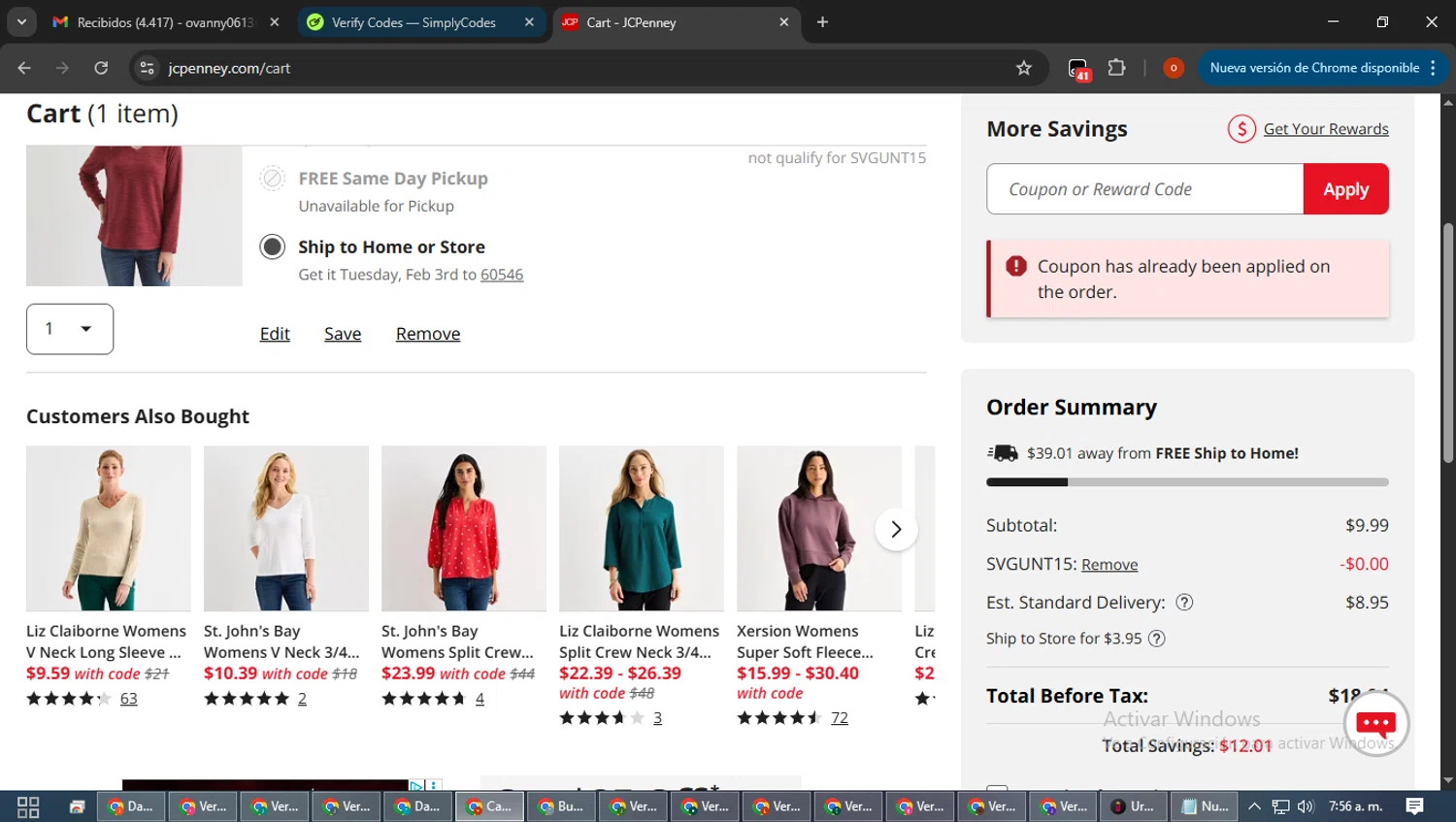Select Ship to Home or Store radio
1456x822 pixels.
click(273, 247)
